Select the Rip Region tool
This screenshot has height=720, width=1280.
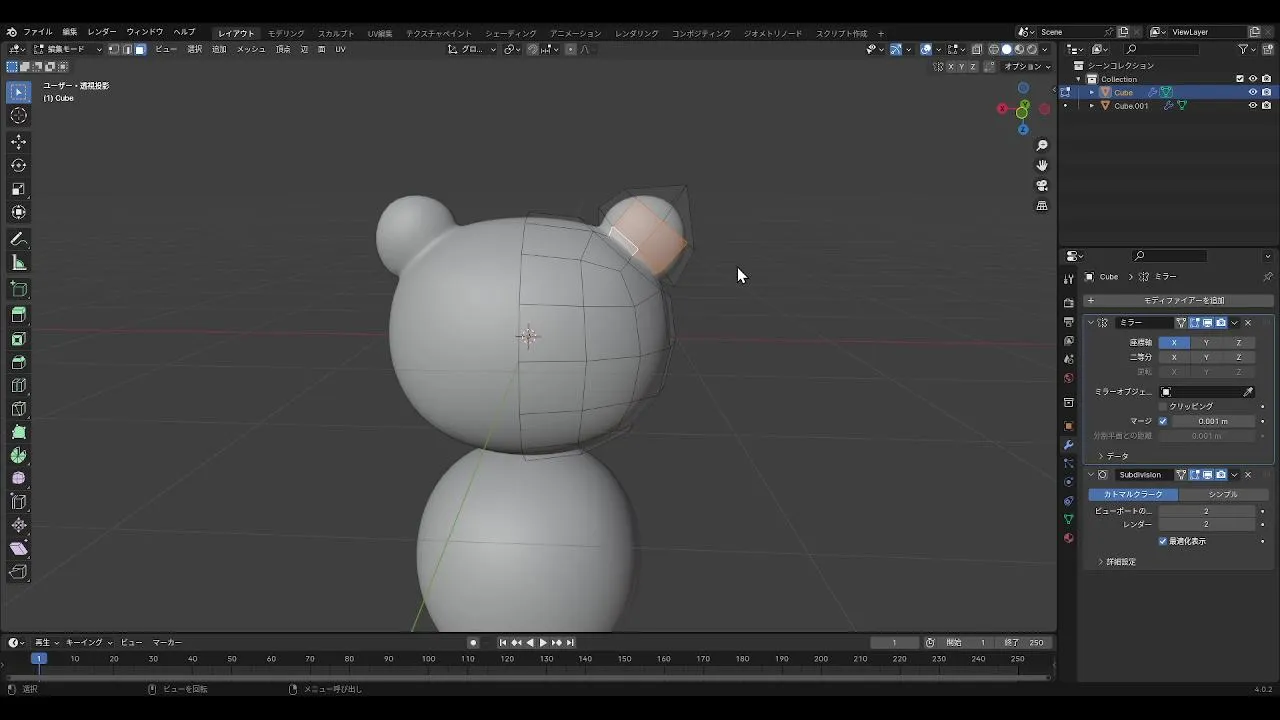[19, 572]
